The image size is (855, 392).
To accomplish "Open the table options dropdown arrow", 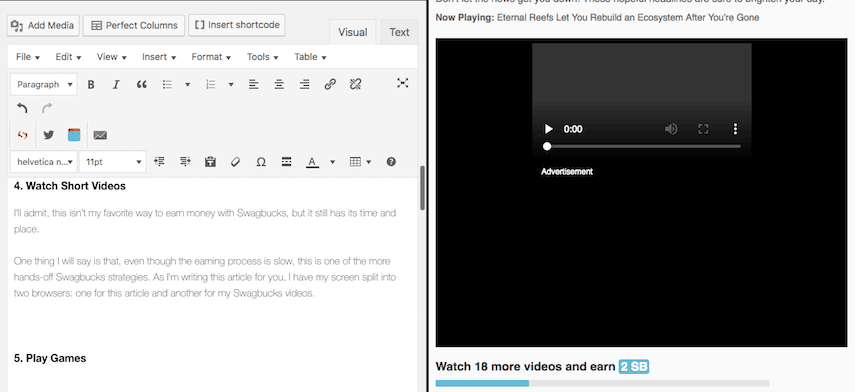I will point(369,162).
